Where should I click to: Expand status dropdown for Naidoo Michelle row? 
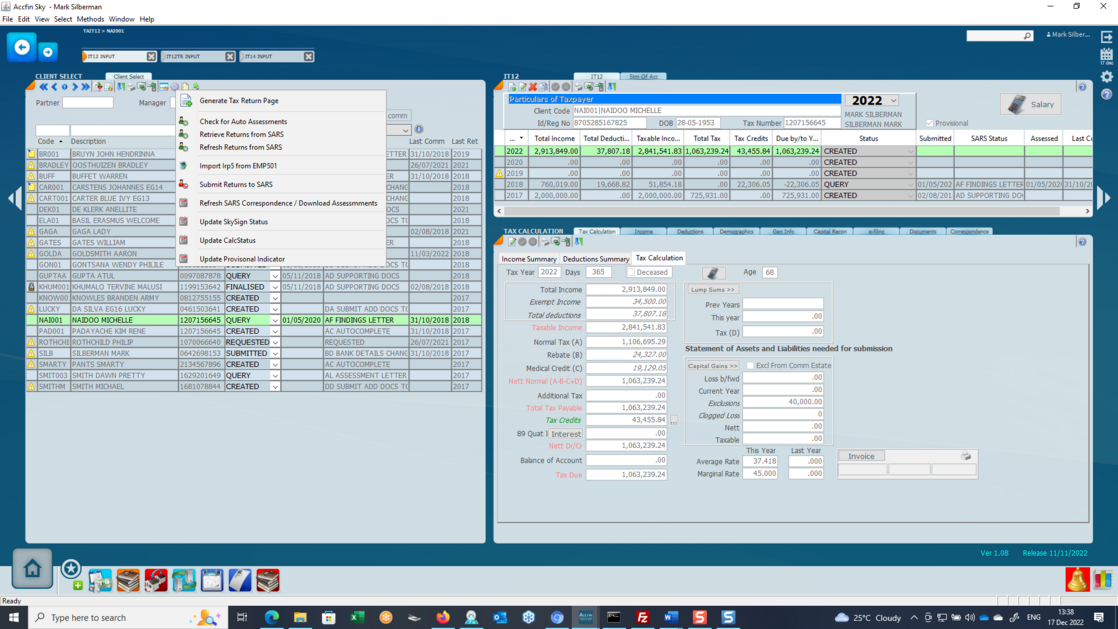tap(275, 320)
